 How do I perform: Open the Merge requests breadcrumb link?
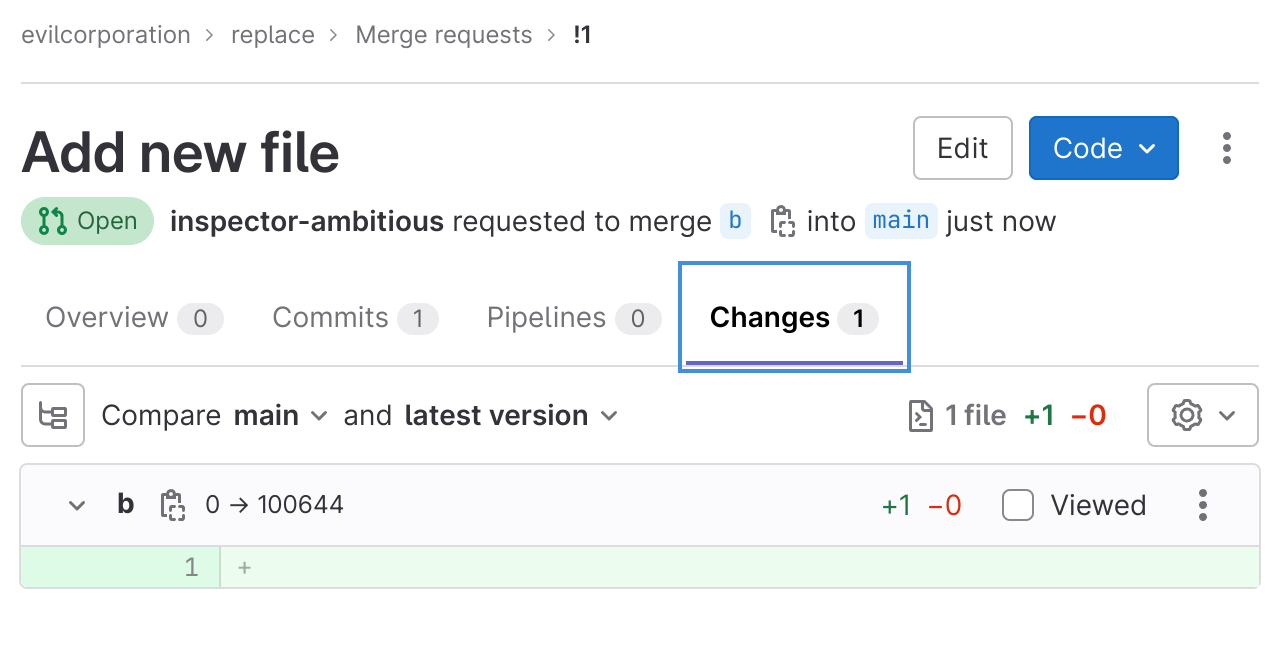click(x=444, y=35)
